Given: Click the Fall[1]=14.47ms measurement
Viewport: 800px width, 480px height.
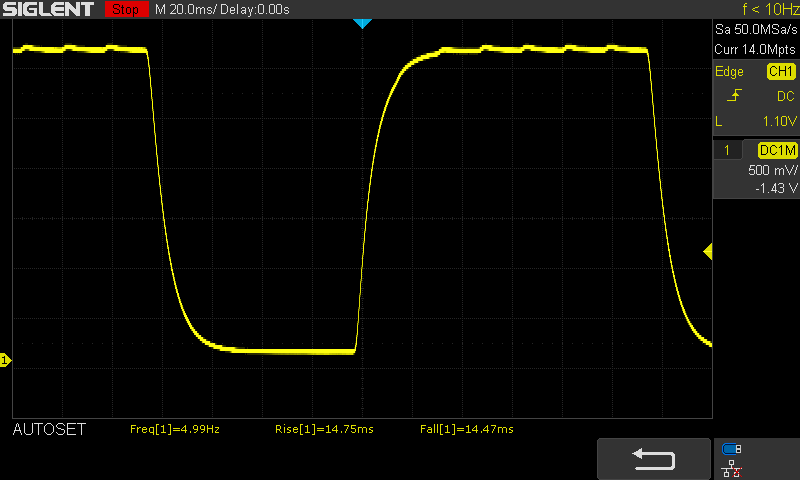Looking at the screenshot, I should tap(467, 430).
